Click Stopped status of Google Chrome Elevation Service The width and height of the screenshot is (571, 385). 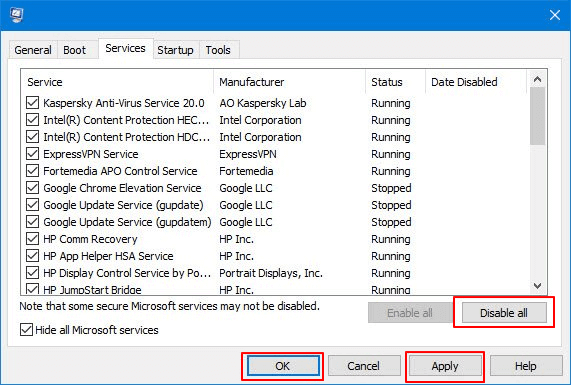coord(391,188)
